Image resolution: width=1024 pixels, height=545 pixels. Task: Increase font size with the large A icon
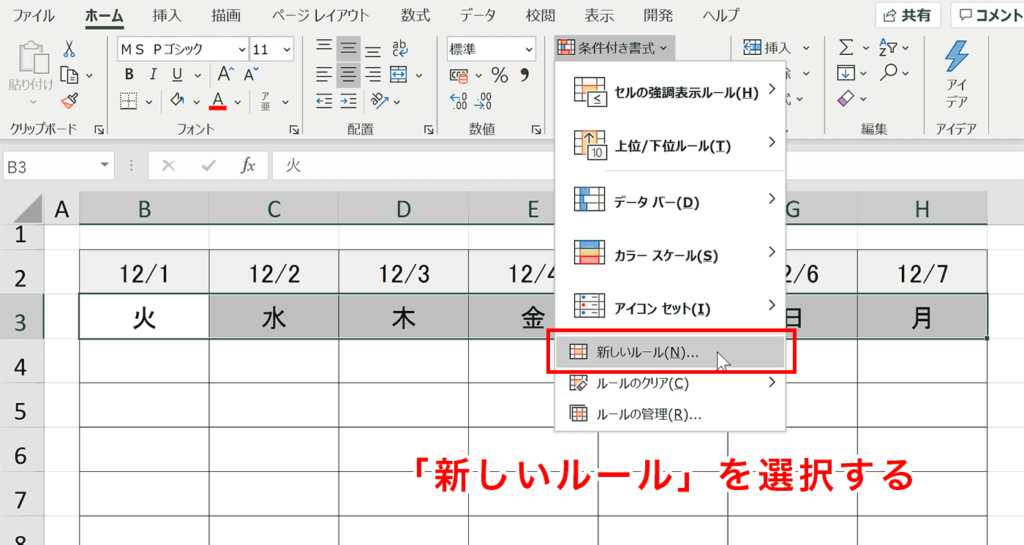pyautogui.click(x=225, y=75)
